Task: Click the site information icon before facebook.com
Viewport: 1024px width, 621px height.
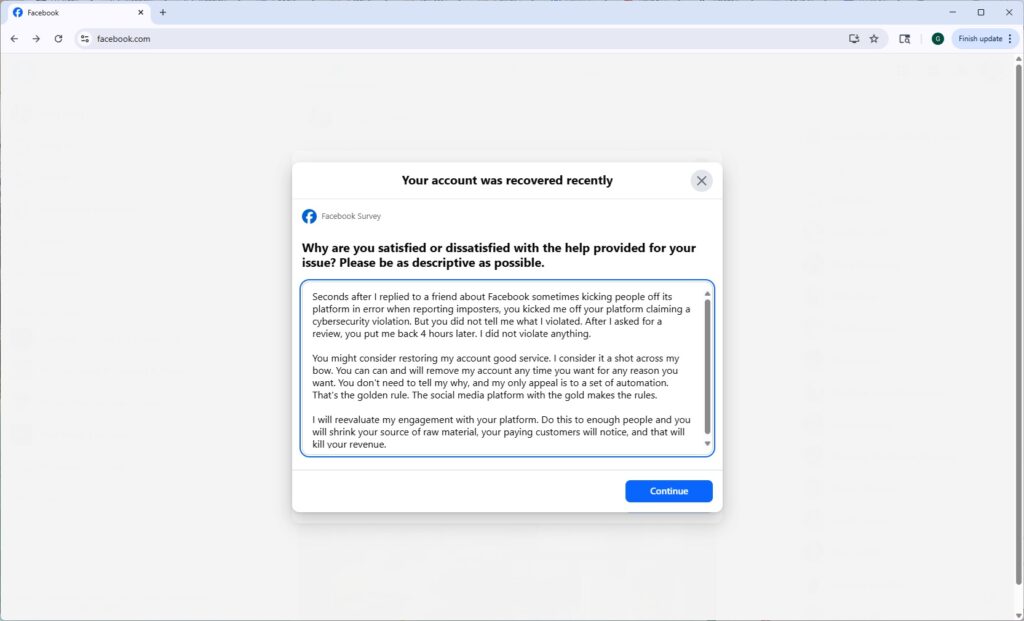Action: (85, 39)
